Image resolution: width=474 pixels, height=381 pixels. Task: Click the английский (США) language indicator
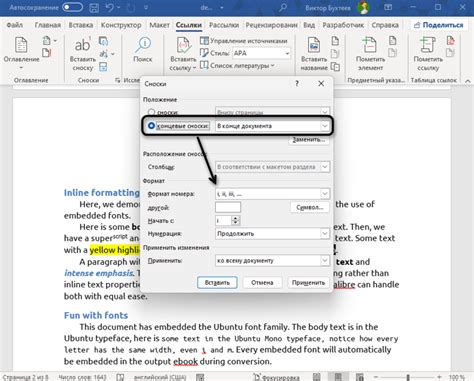(160, 377)
